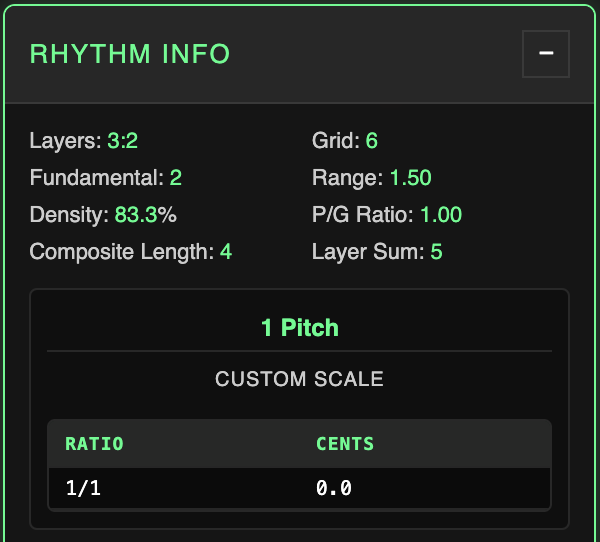Click the RATIO column header
This screenshot has width=600, height=542.
94,443
